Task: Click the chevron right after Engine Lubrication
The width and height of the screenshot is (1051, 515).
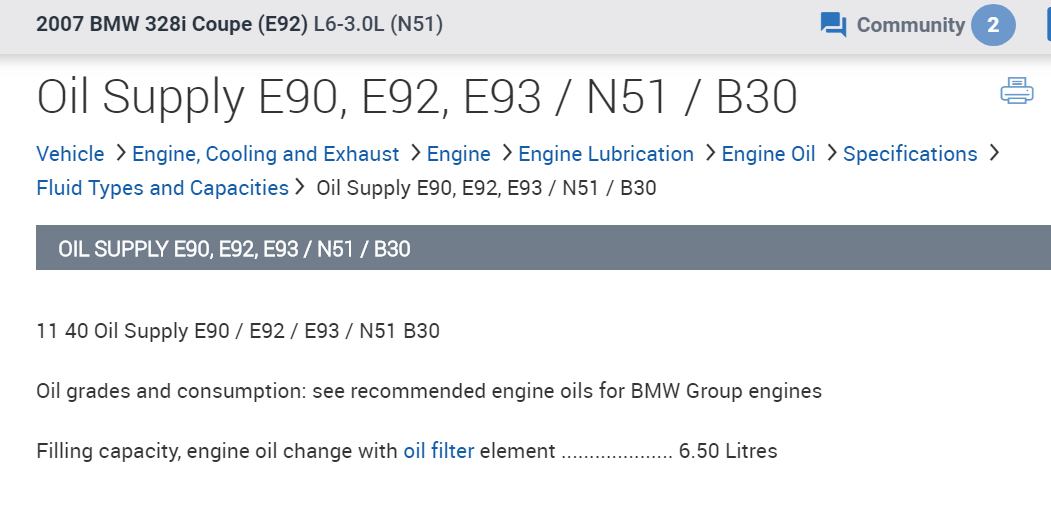Action: click(x=708, y=153)
